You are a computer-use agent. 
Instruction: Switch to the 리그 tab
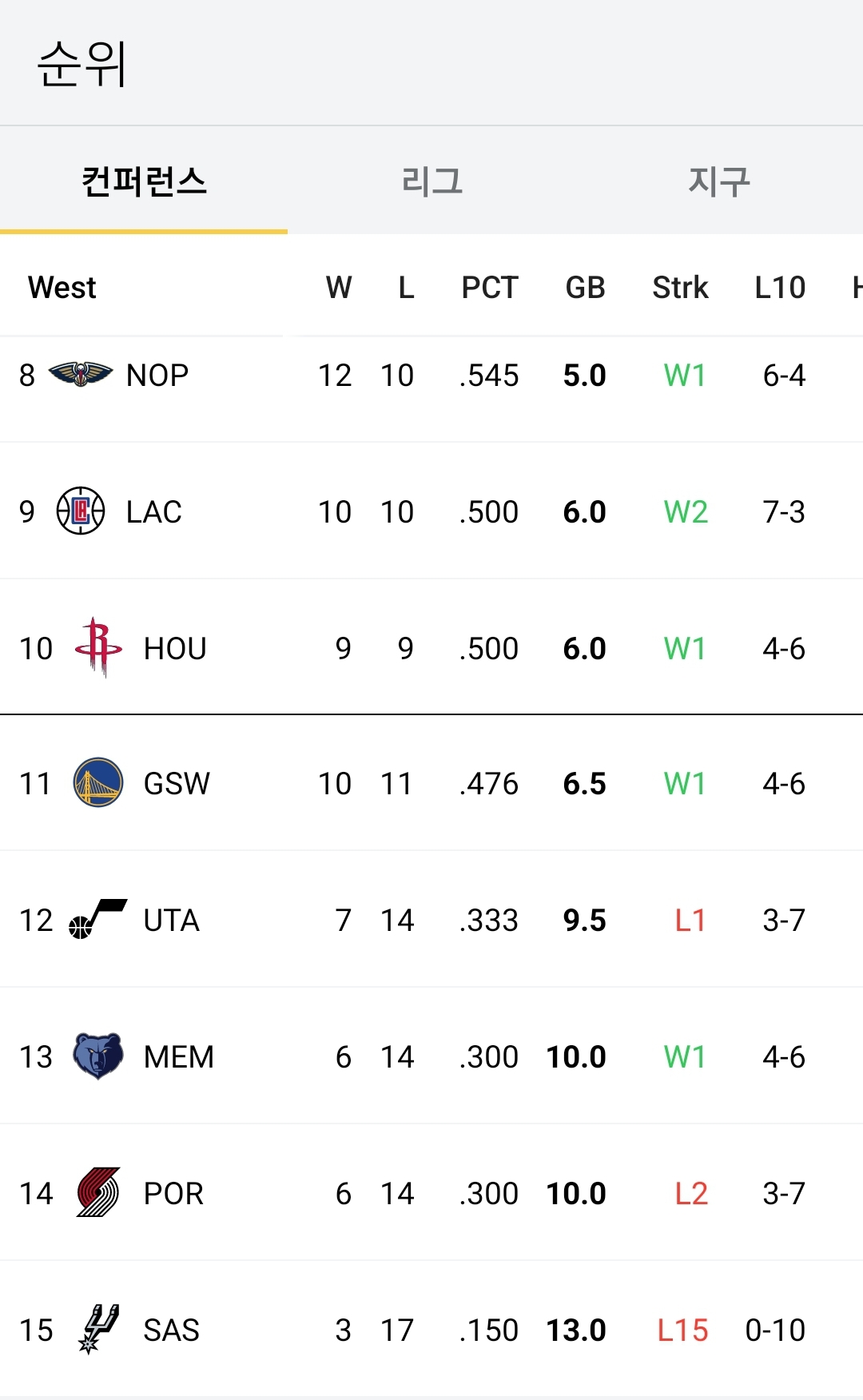tap(431, 181)
